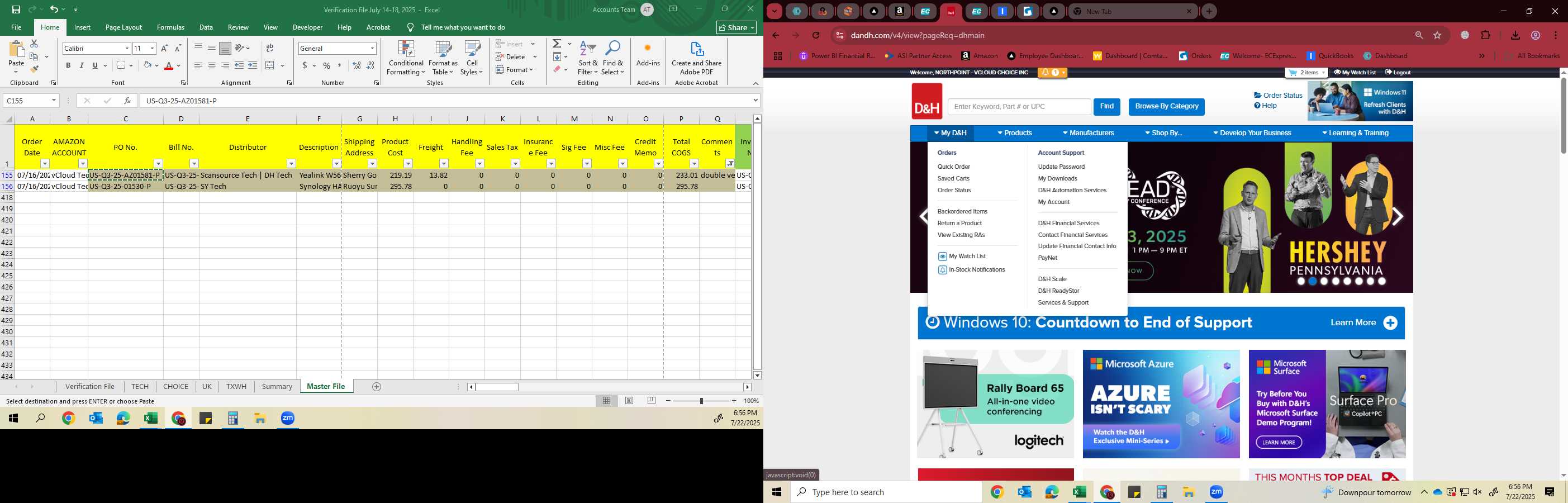
Task: Toggle Underline formatting in Excel ribbon
Action: (x=95, y=65)
